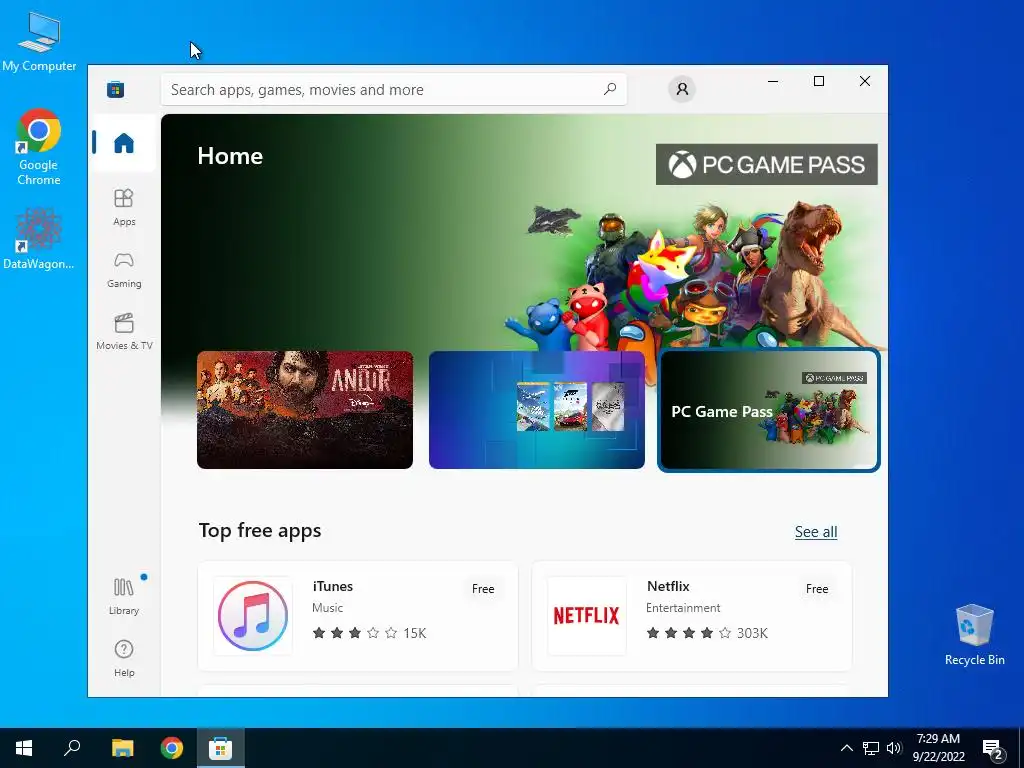Click Microsoft Store taskbar icon
Viewport: 1024px width, 768px height.
pyautogui.click(x=221, y=748)
